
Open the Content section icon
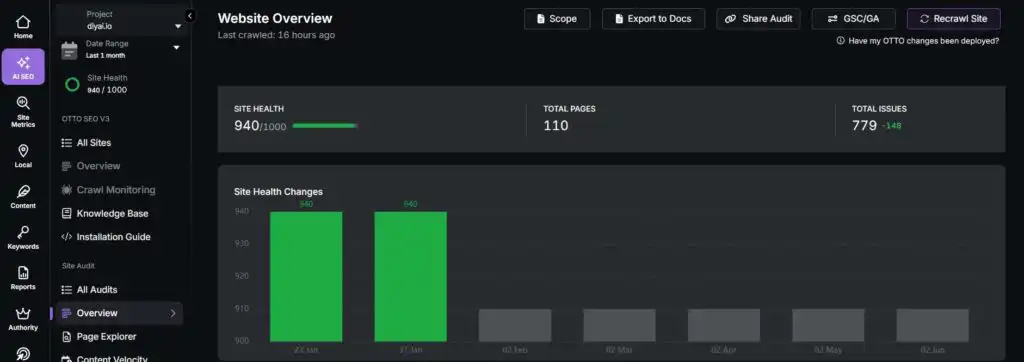pyautogui.click(x=23, y=197)
